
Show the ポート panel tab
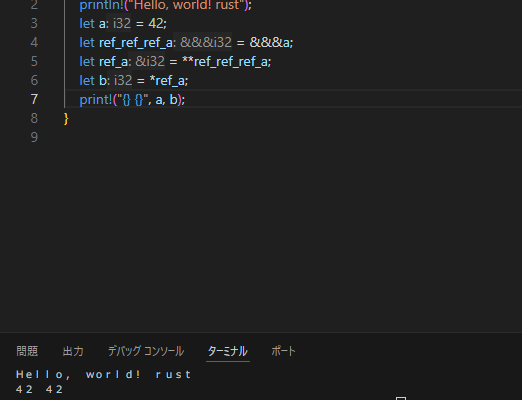tap(283, 351)
